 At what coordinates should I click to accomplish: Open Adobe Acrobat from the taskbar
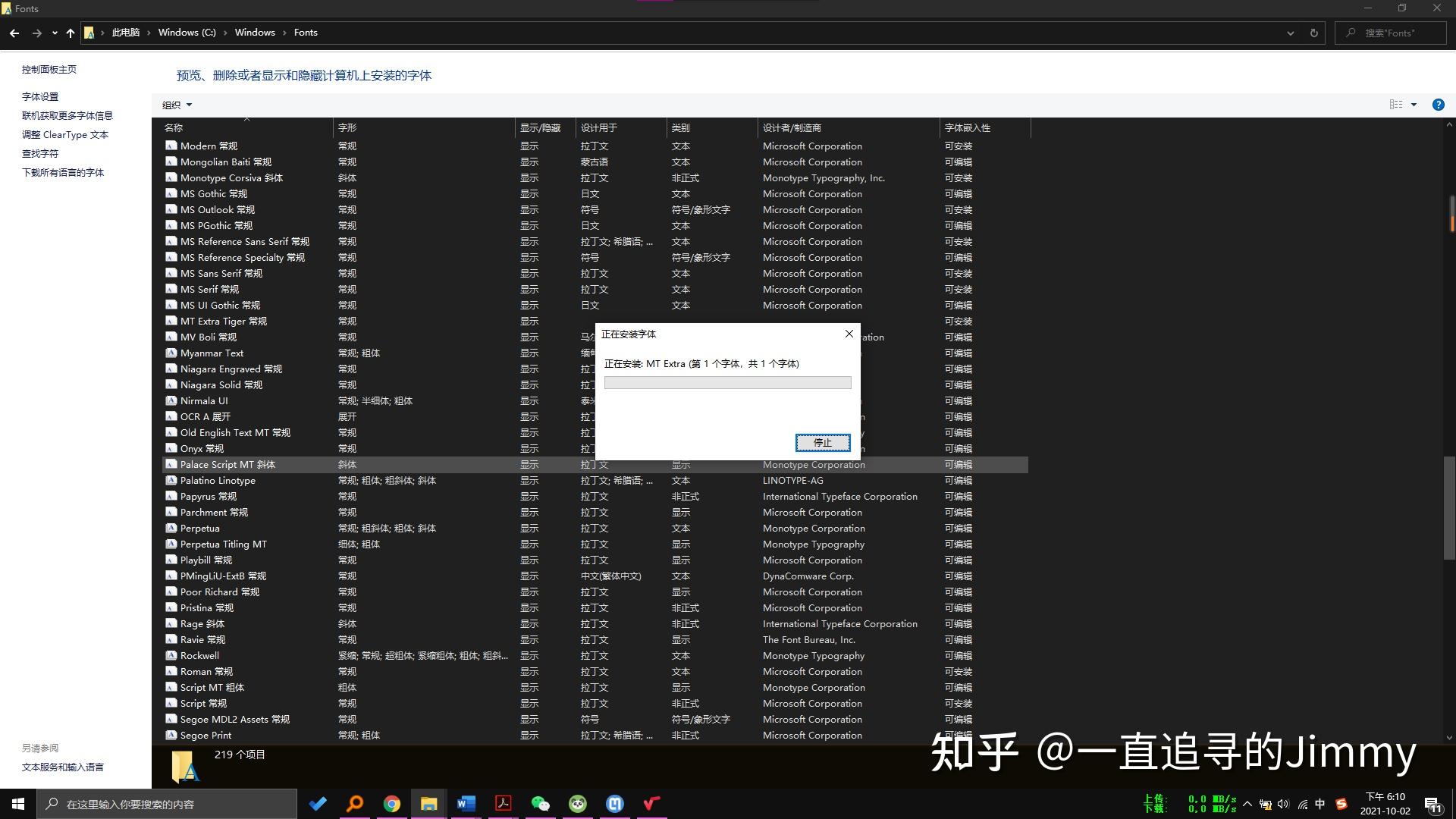(503, 804)
